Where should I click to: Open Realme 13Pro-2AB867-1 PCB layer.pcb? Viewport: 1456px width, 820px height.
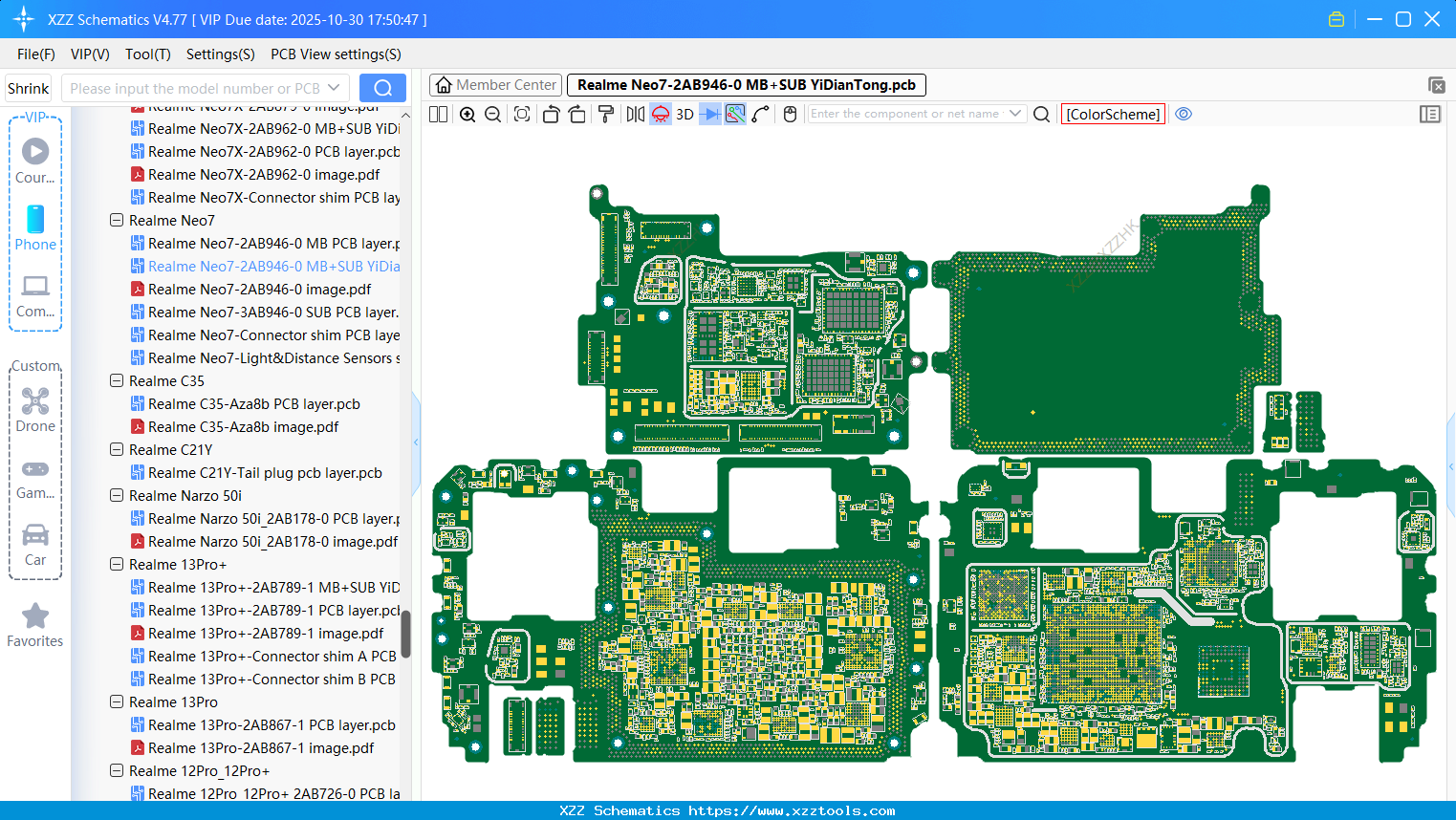(x=263, y=724)
